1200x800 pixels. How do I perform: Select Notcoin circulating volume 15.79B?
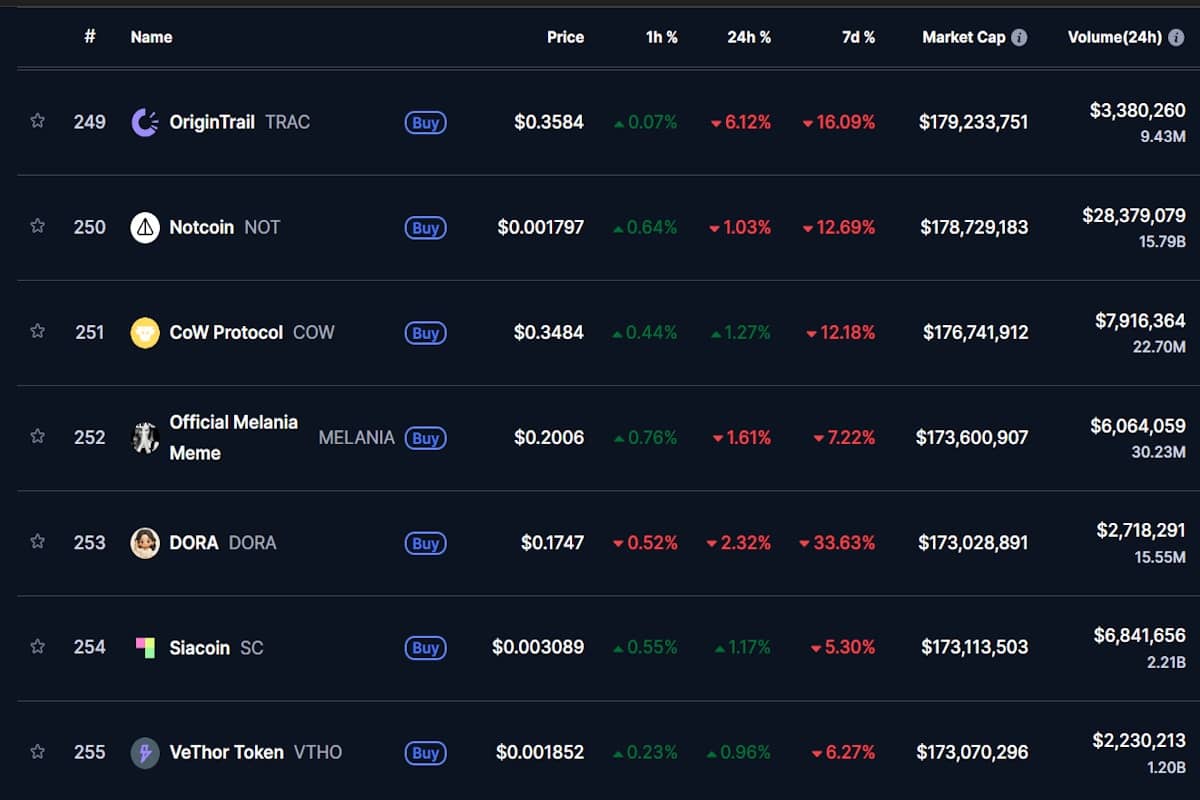[x=1163, y=241]
